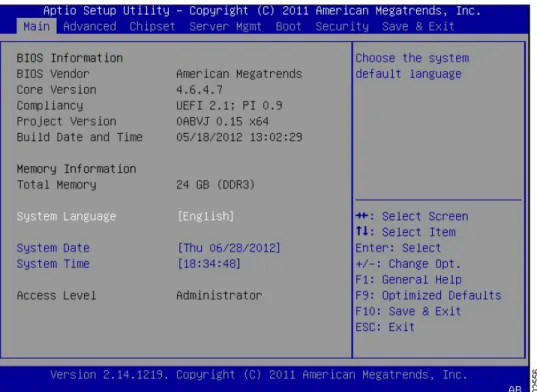Click the Version 2.14.1219 footer text
The image size is (537, 392).
(259, 375)
